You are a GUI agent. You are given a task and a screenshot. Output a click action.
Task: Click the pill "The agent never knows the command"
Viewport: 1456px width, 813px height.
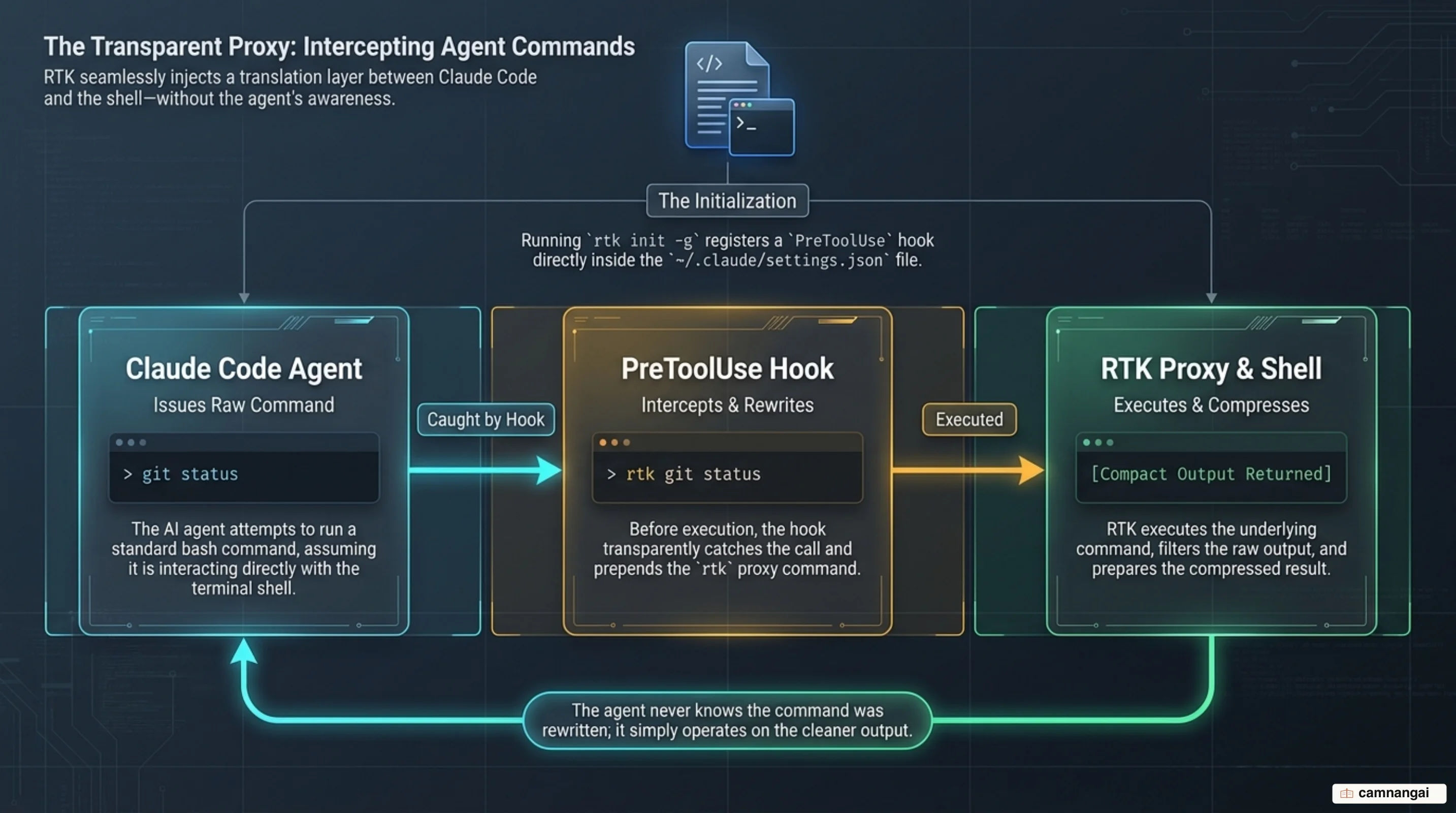click(x=727, y=721)
